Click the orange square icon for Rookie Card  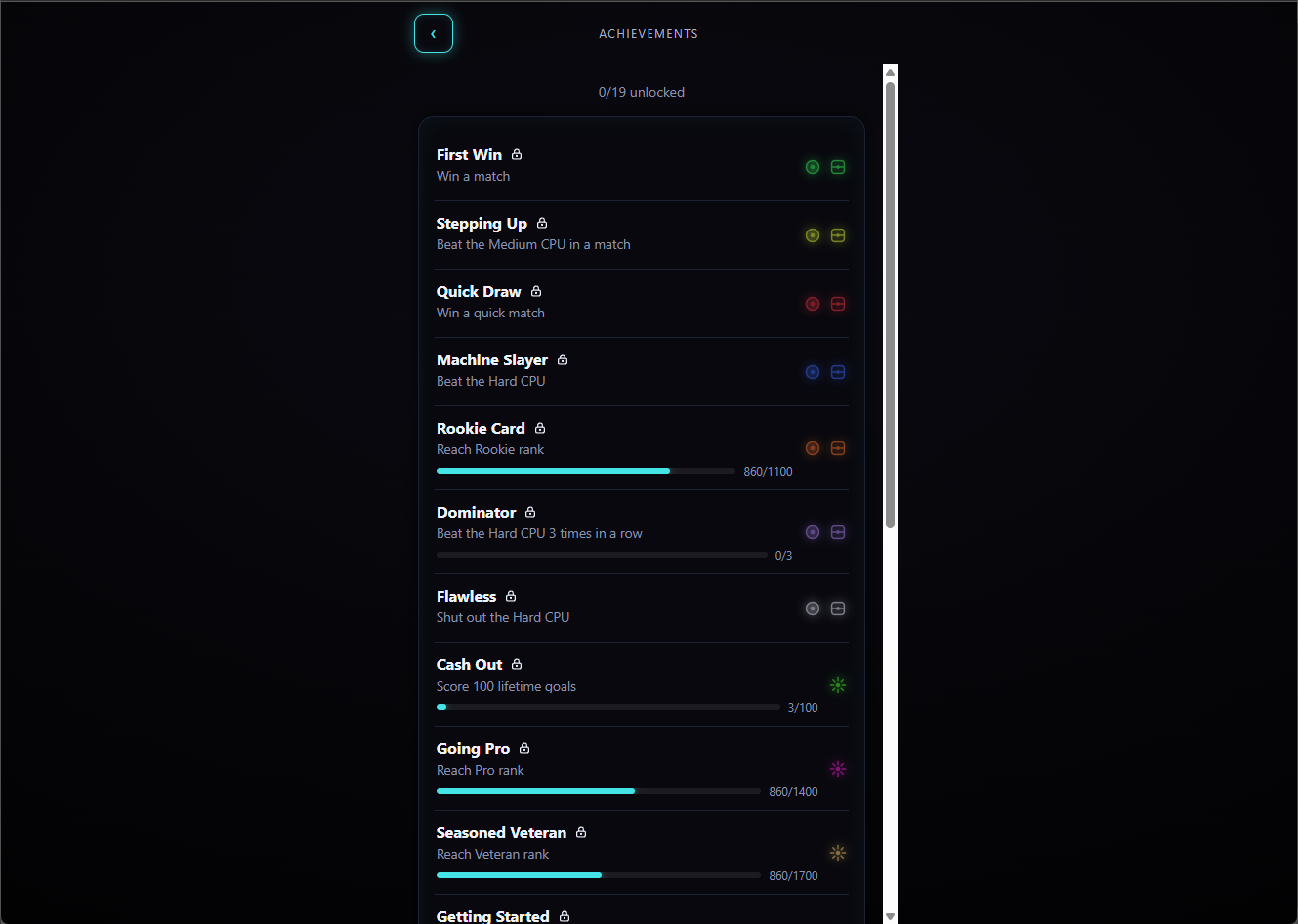point(838,448)
